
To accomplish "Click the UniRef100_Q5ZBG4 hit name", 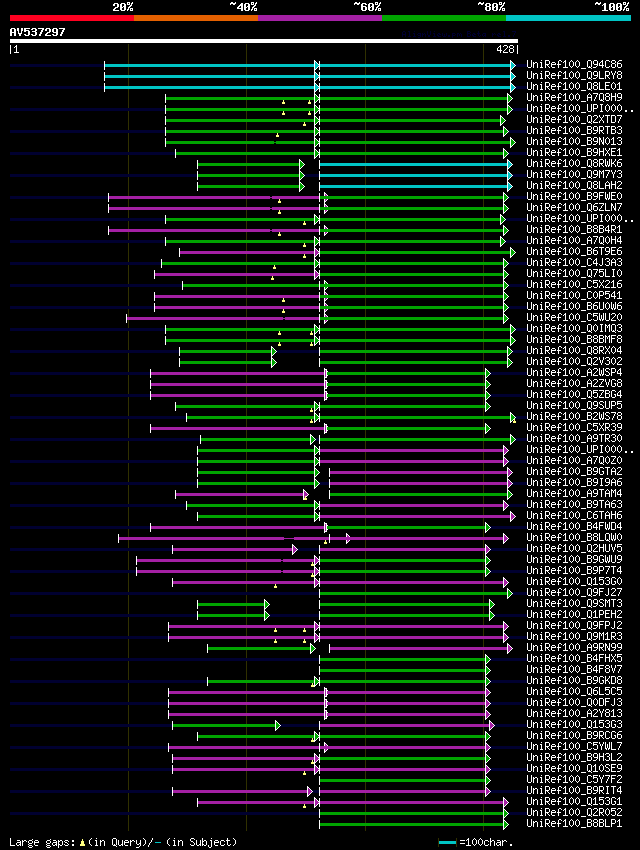I will 574,395.
